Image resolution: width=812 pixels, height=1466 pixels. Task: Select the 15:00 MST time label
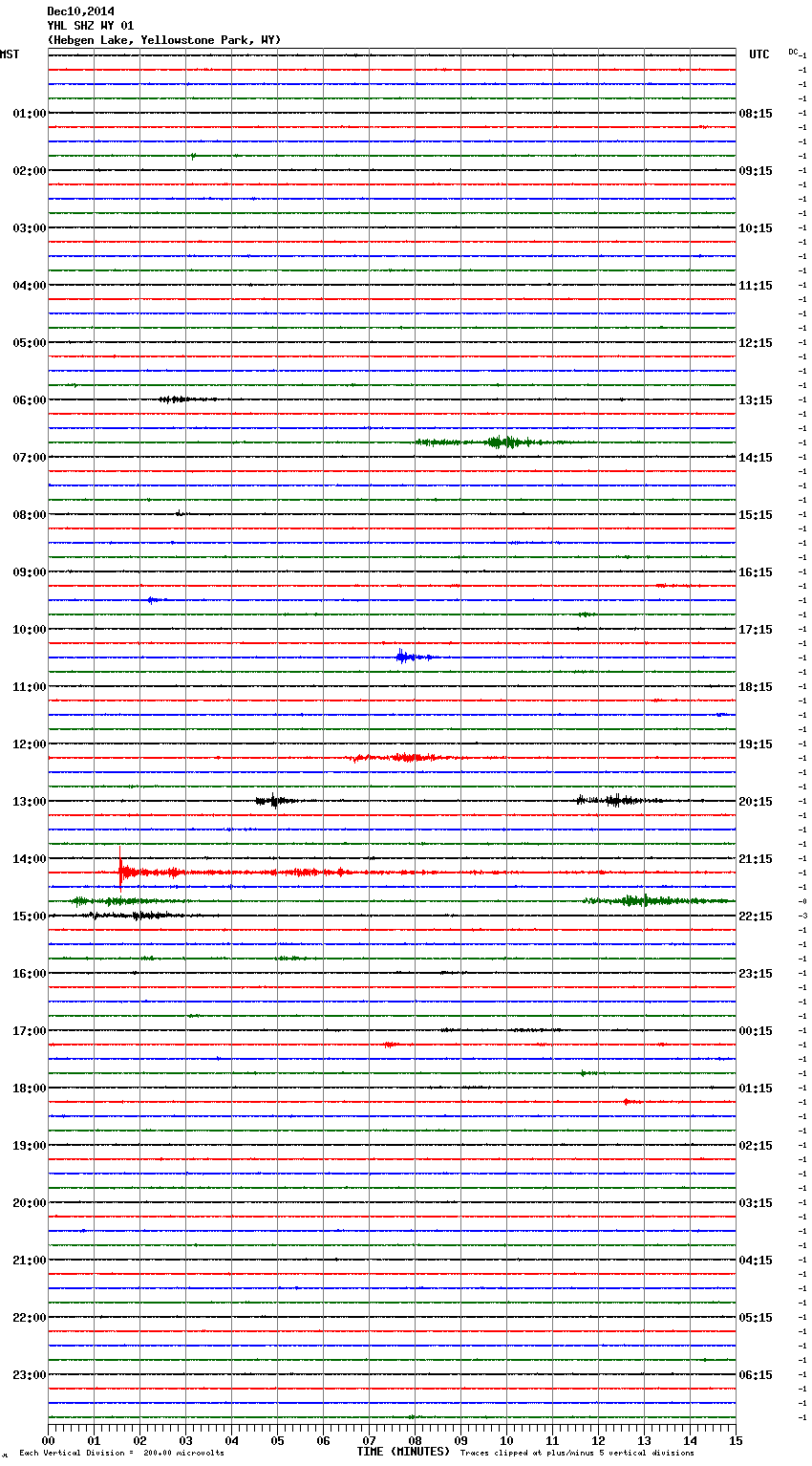pos(30,916)
